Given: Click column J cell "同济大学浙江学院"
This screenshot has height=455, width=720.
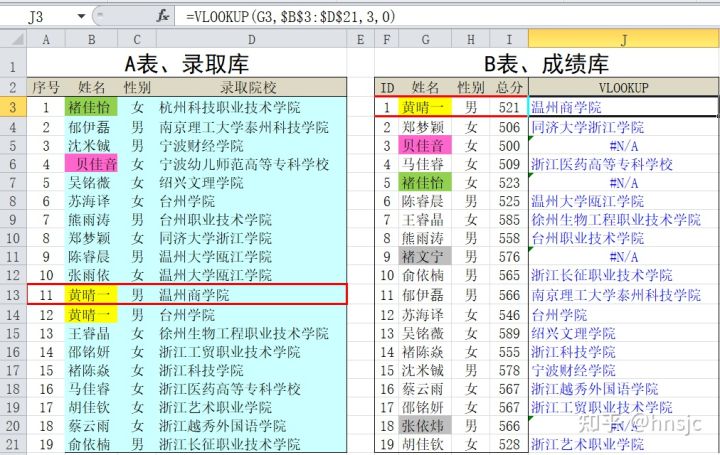Looking at the screenshot, I should click(x=624, y=127).
